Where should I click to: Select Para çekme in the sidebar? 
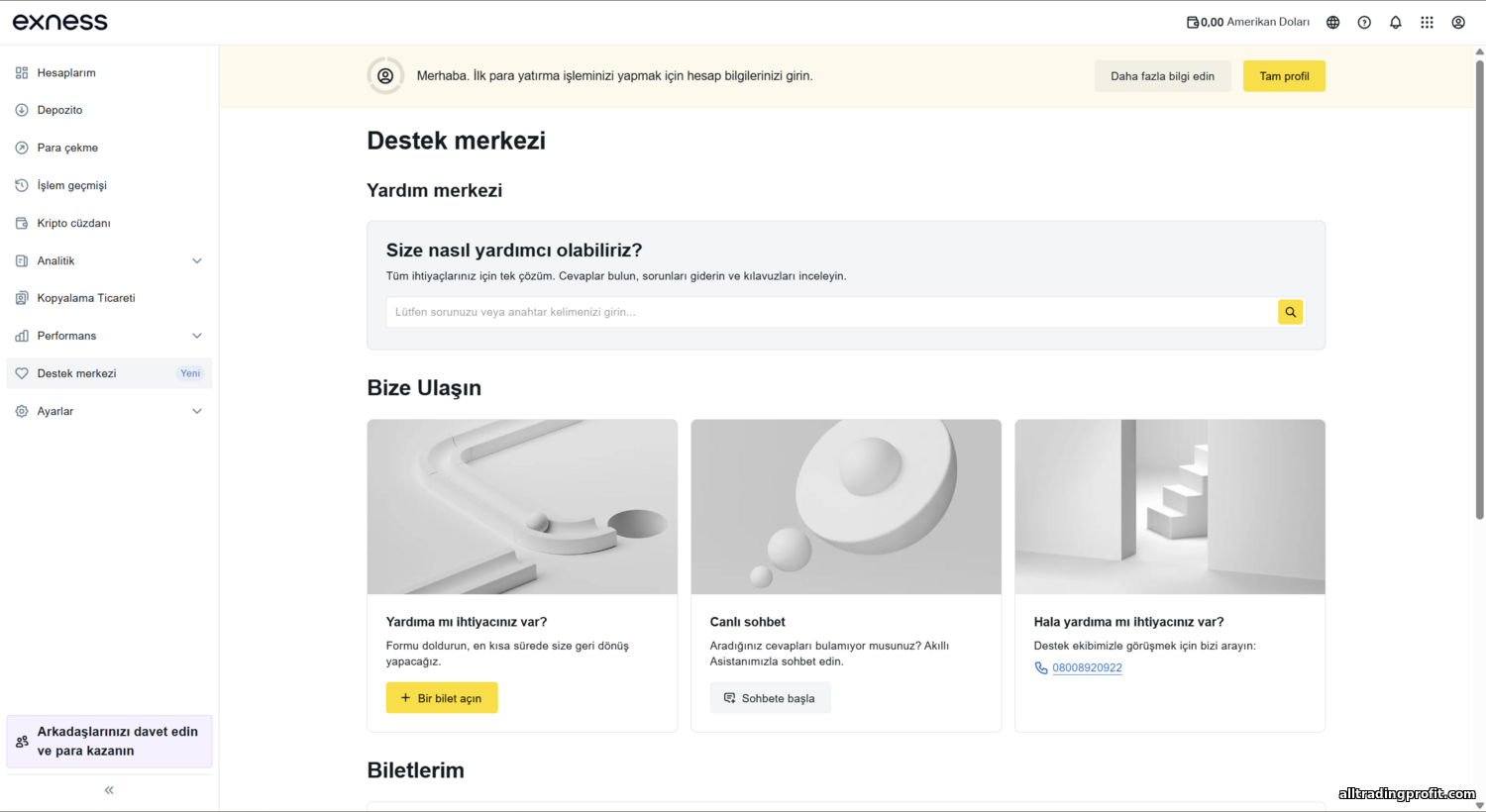pos(67,148)
